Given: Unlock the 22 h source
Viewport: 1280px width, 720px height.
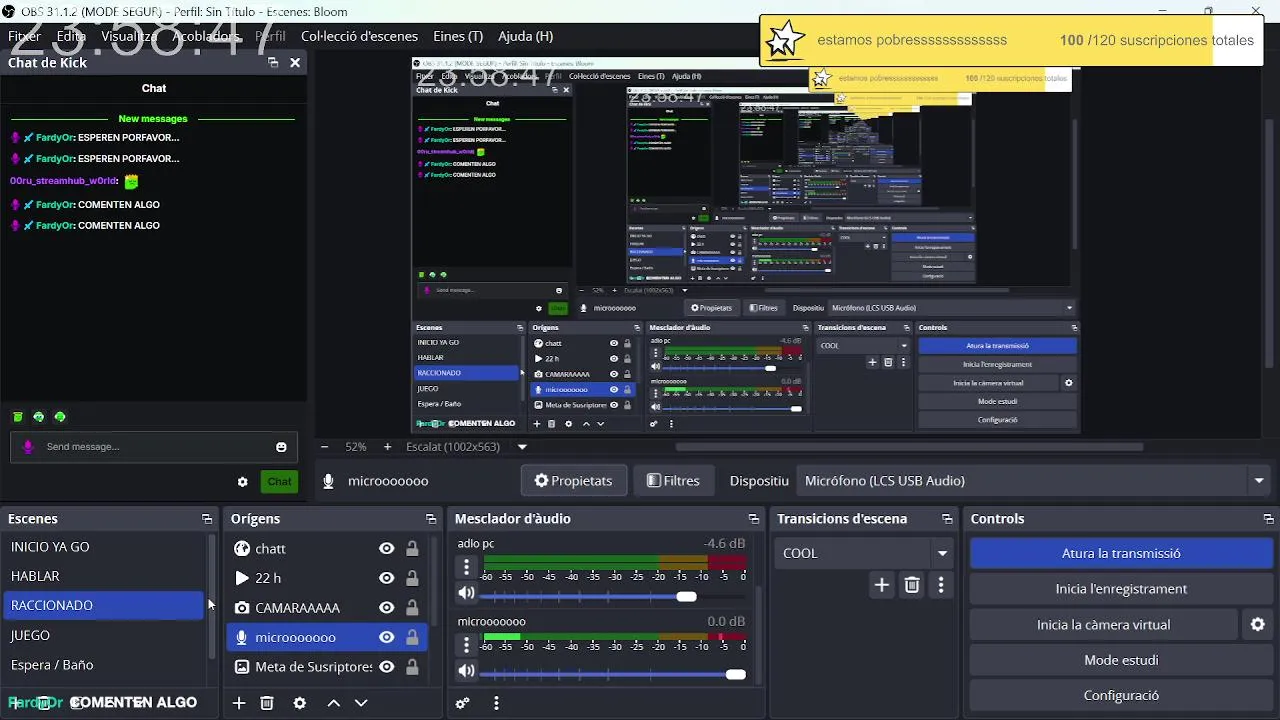Looking at the screenshot, I should pos(412,578).
